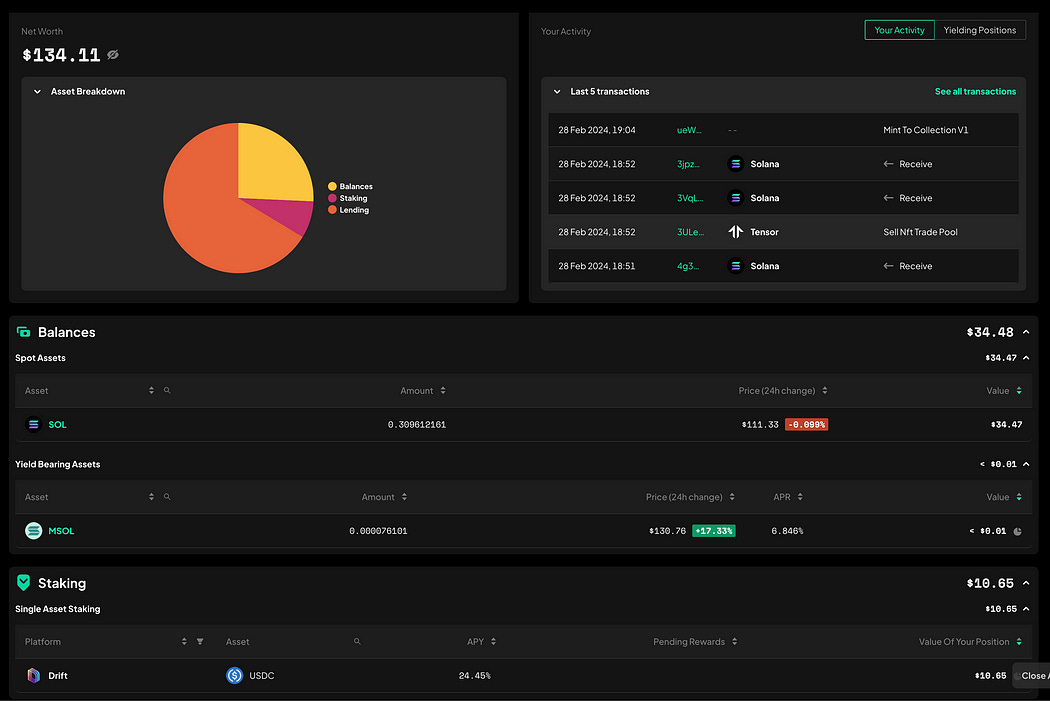This screenshot has height=701, width=1050.
Task: Search staking assets magnifier icon
Action: pos(358,641)
